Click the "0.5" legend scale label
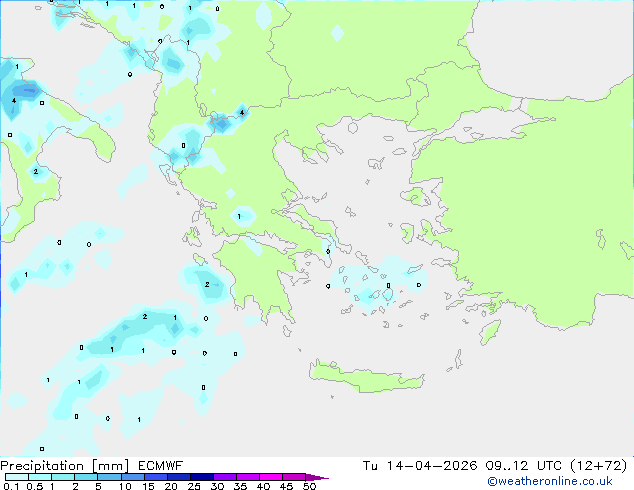Screen dimensions: 634x490 (35, 486)
